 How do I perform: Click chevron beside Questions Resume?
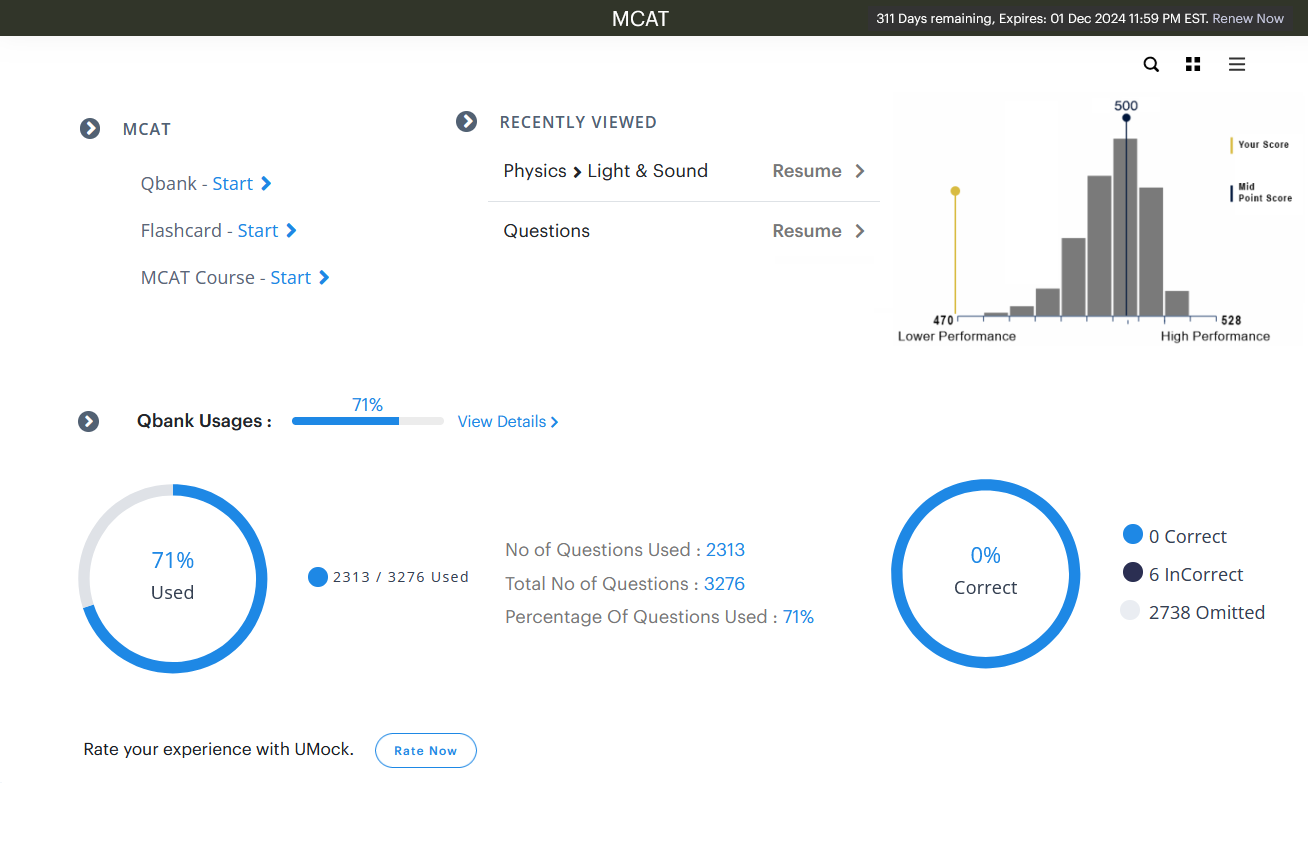(860, 231)
